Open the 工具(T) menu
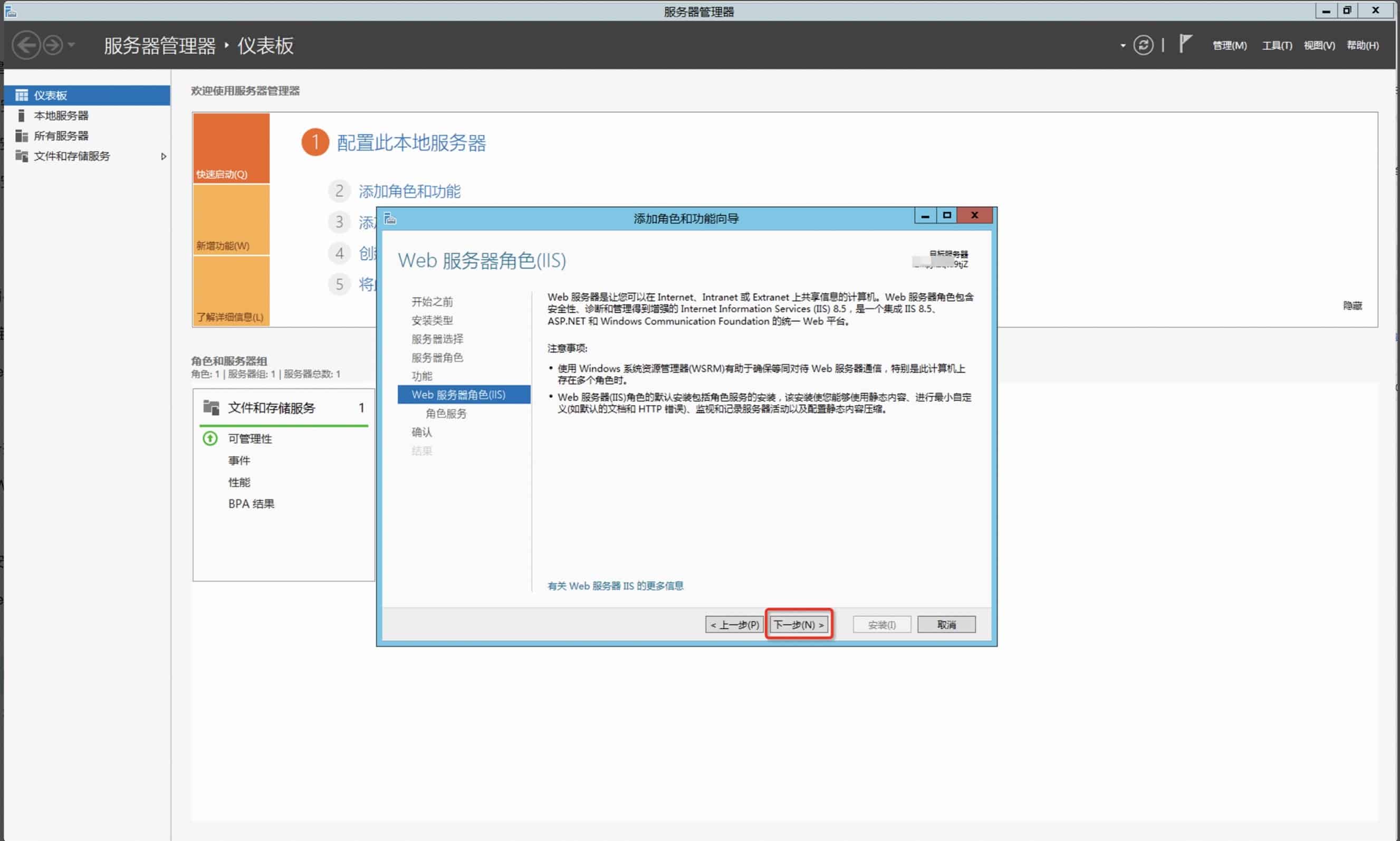The height and width of the screenshot is (841, 1400). tap(1277, 45)
